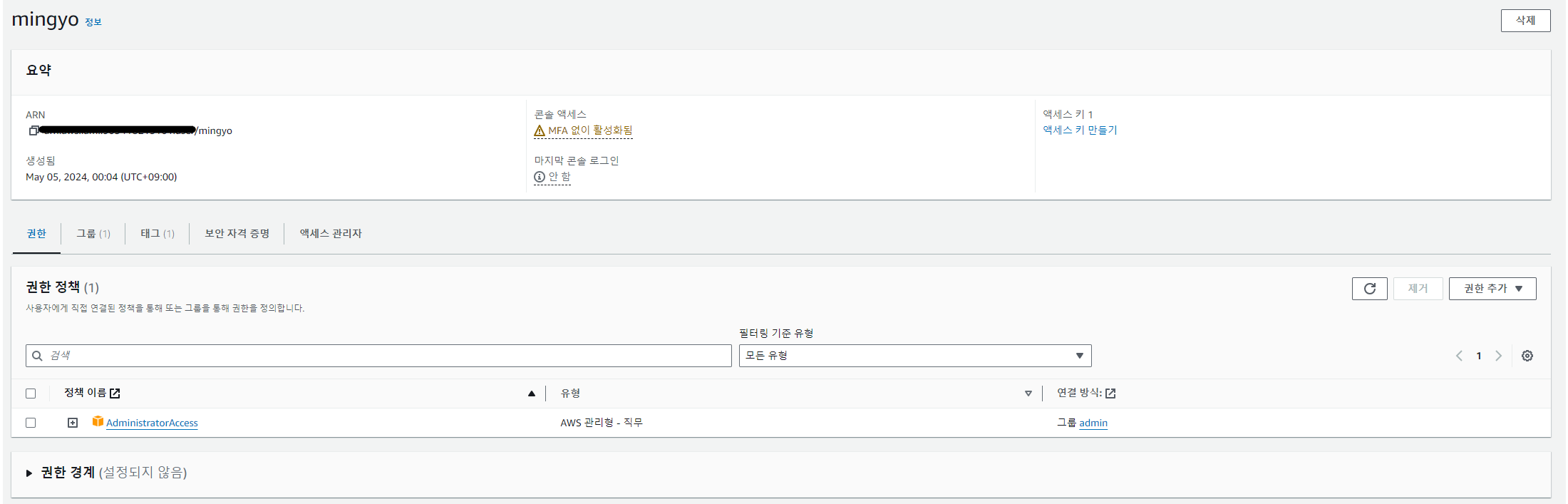Click into the policy 검색 field
Viewport: 1568px width, 504px height.
(378, 356)
